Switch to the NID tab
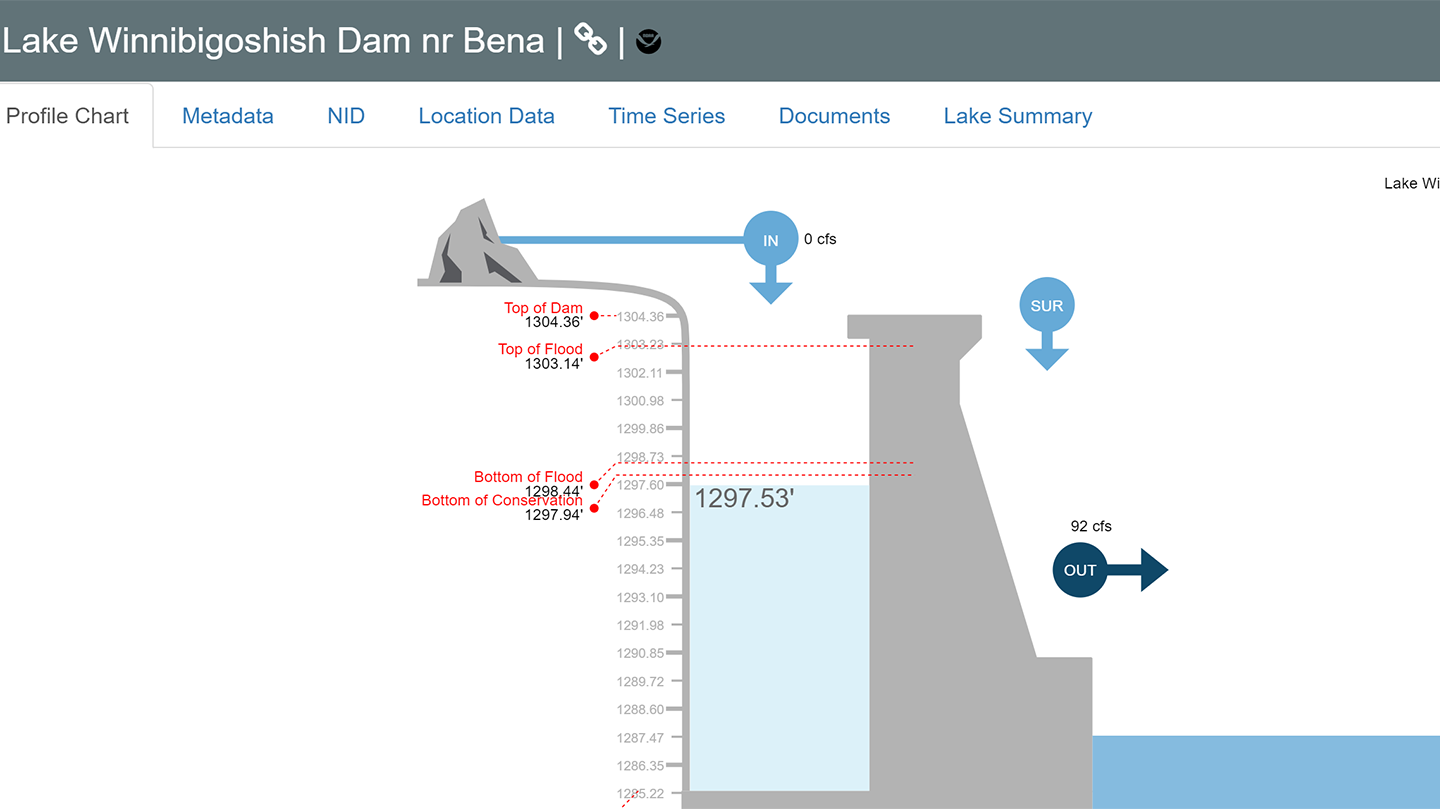Image resolution: width=1440 pixels, height=809 pixels. tap(346, 116)
